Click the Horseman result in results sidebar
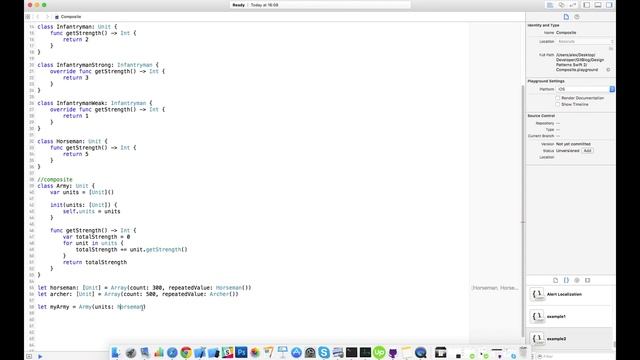Viewport: 640px width, 360px height. [x=495, y=288]
